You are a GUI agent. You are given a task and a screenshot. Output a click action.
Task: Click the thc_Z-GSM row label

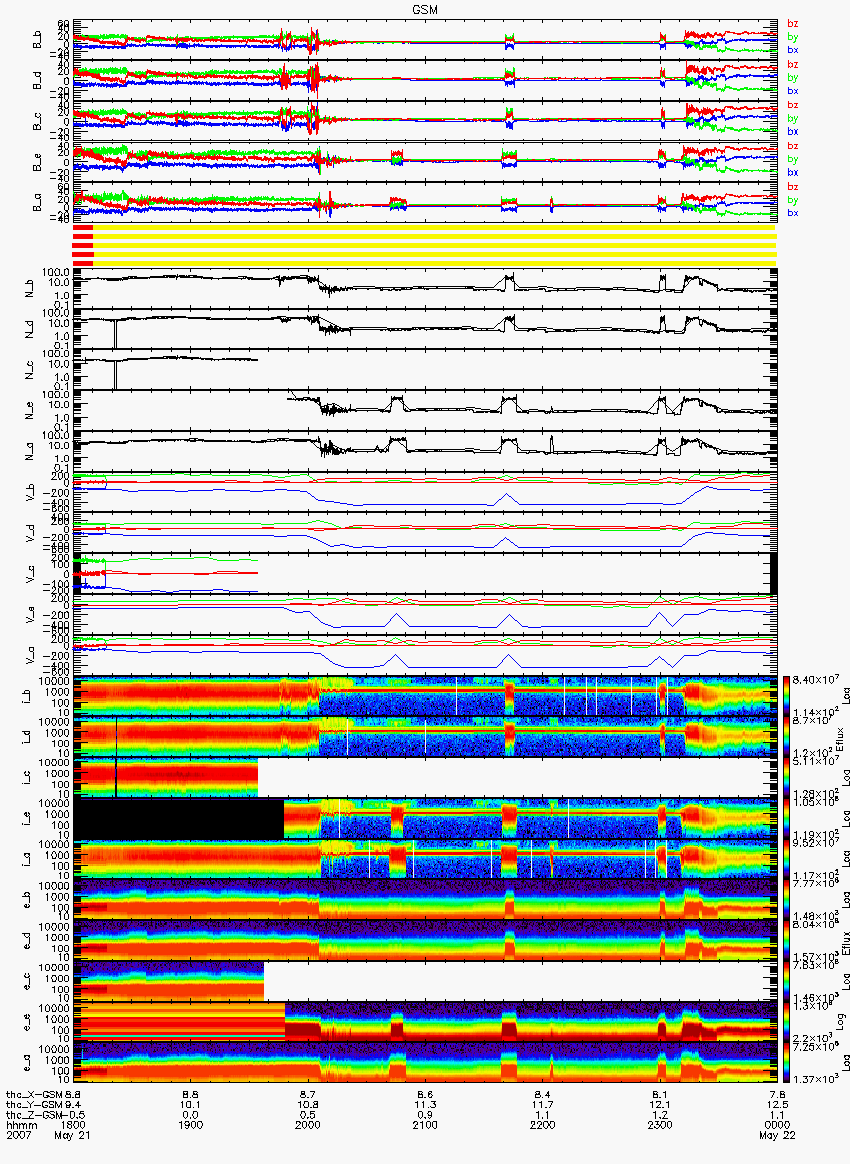34,1114
